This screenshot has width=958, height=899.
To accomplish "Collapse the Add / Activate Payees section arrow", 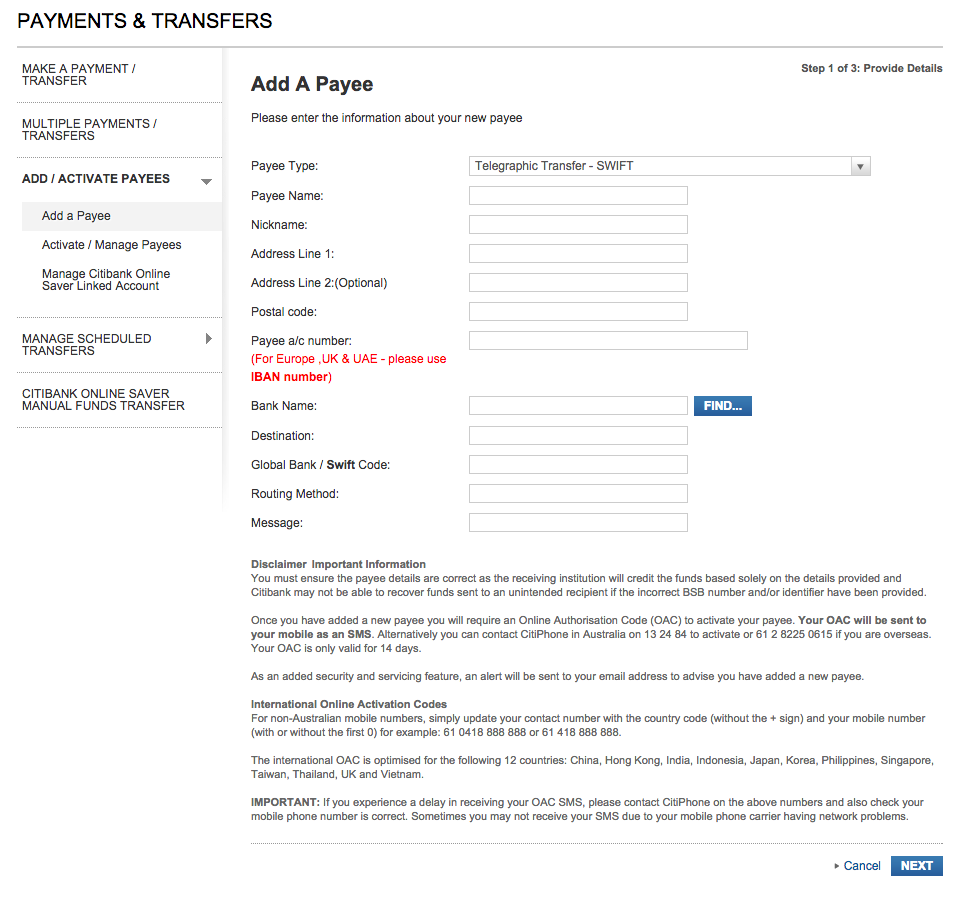I will [206, 181].
